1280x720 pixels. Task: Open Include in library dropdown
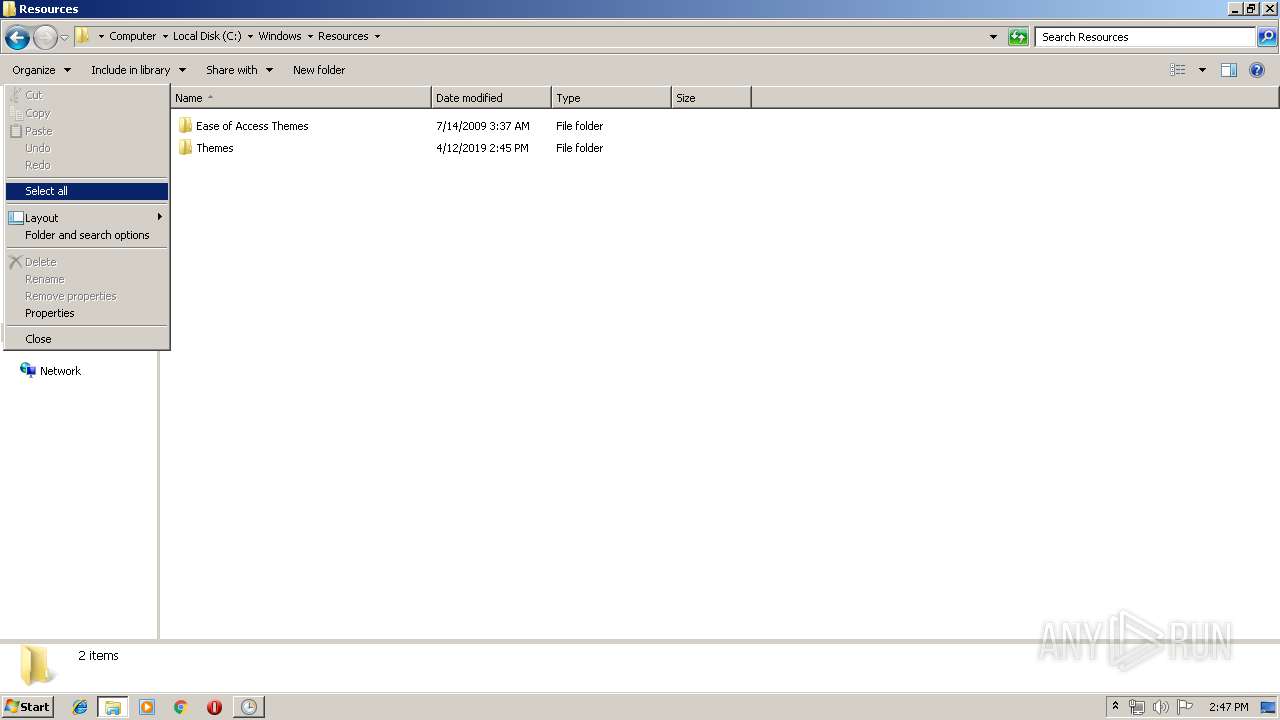point(138,70)
